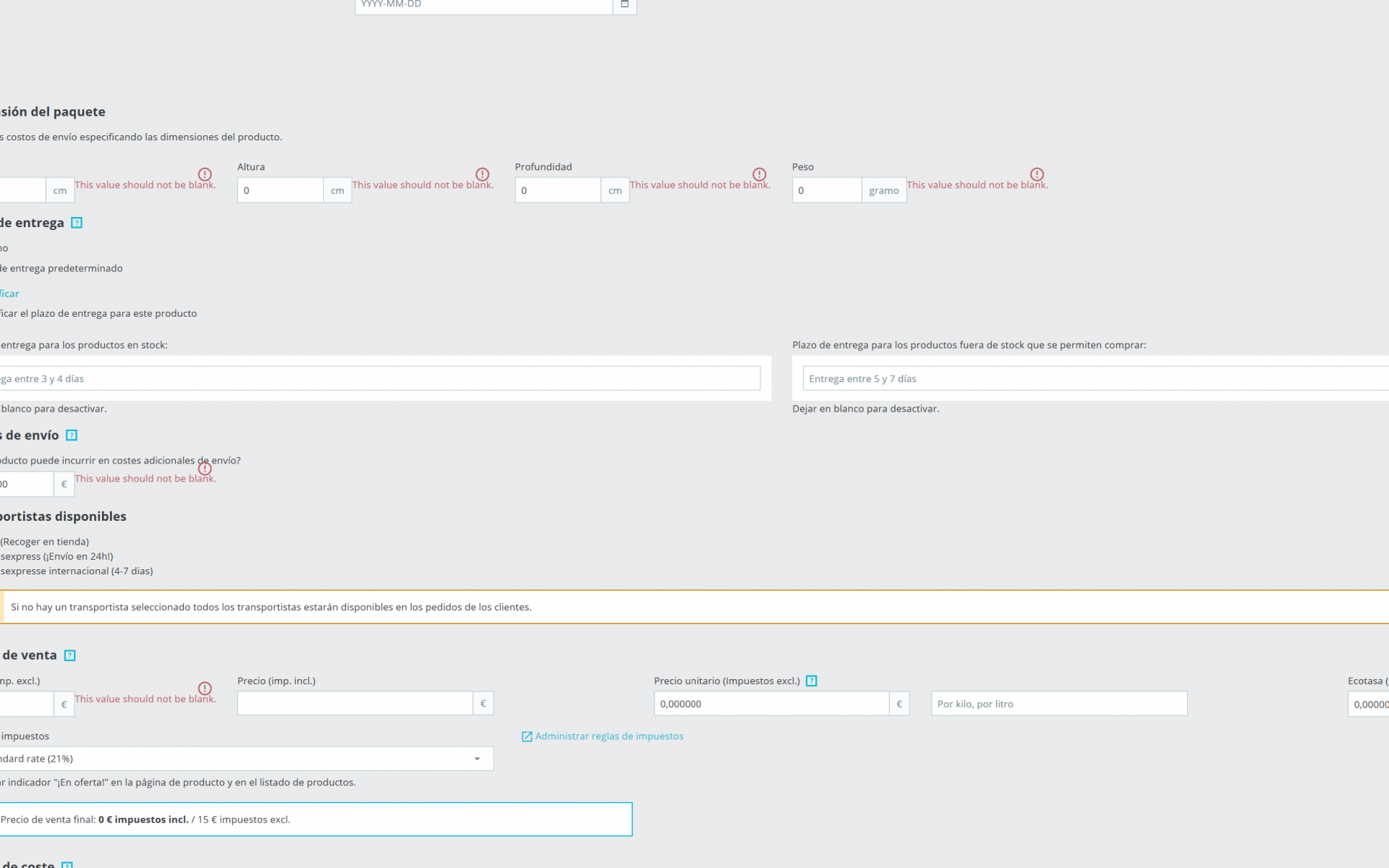The image size is (1389, 868).
Task: Click the Altura value input field
Action: pos(280,191)
